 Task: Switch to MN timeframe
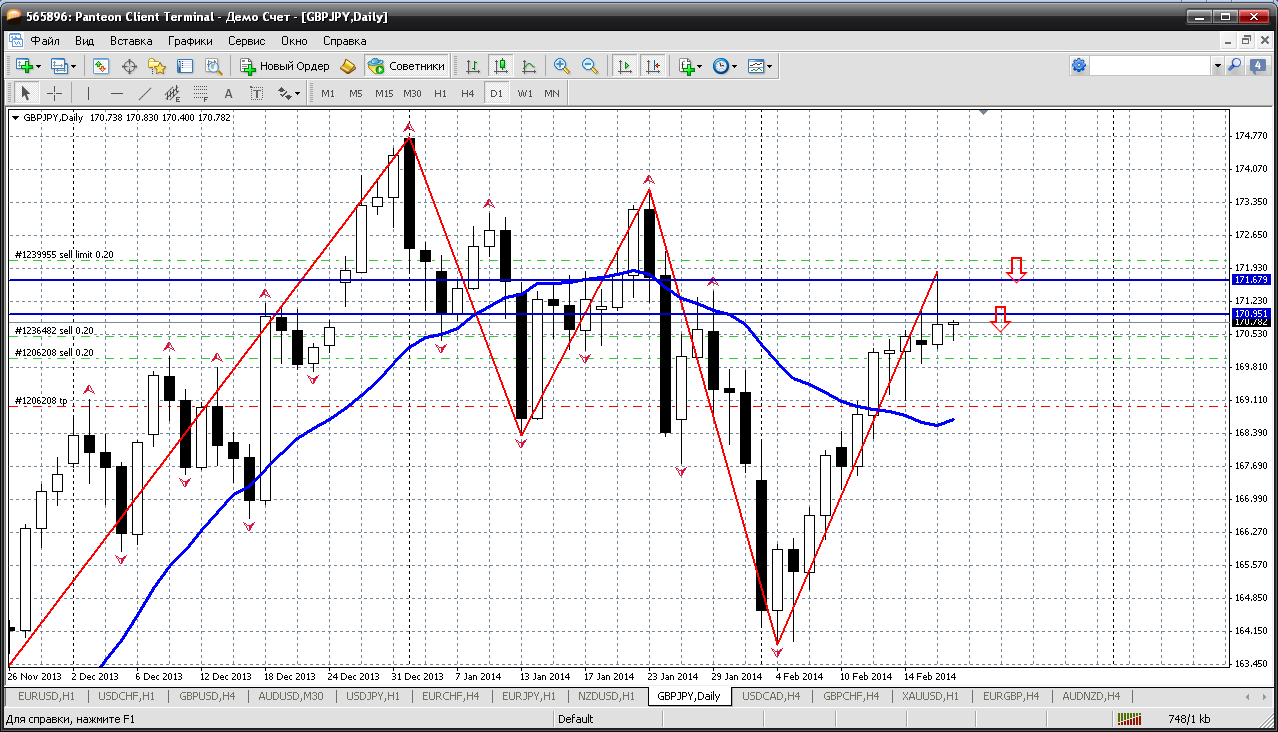pos(552,93)
